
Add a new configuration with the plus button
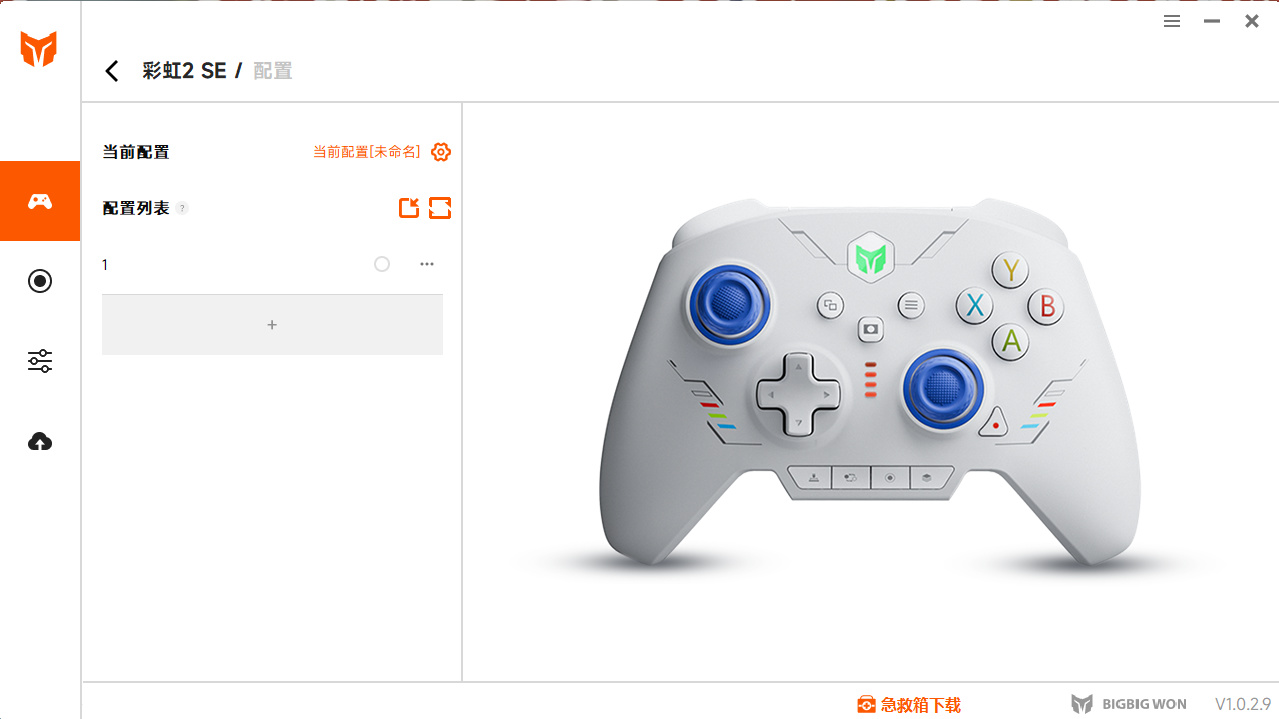pyautogui.click(x=272, y=325)
